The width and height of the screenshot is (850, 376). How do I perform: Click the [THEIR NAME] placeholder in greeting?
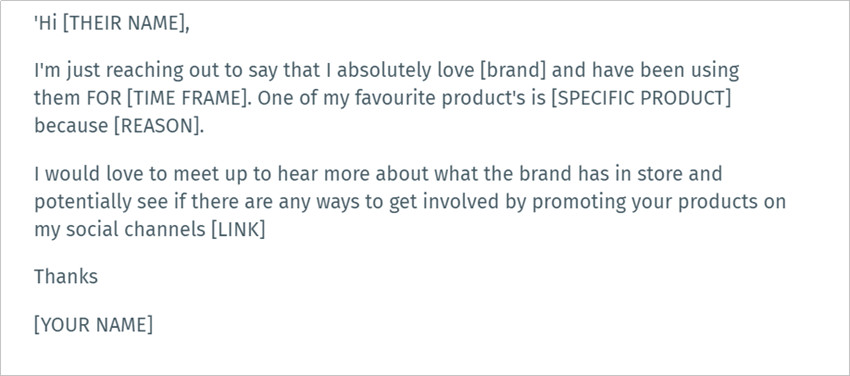(x=124, y=25)
